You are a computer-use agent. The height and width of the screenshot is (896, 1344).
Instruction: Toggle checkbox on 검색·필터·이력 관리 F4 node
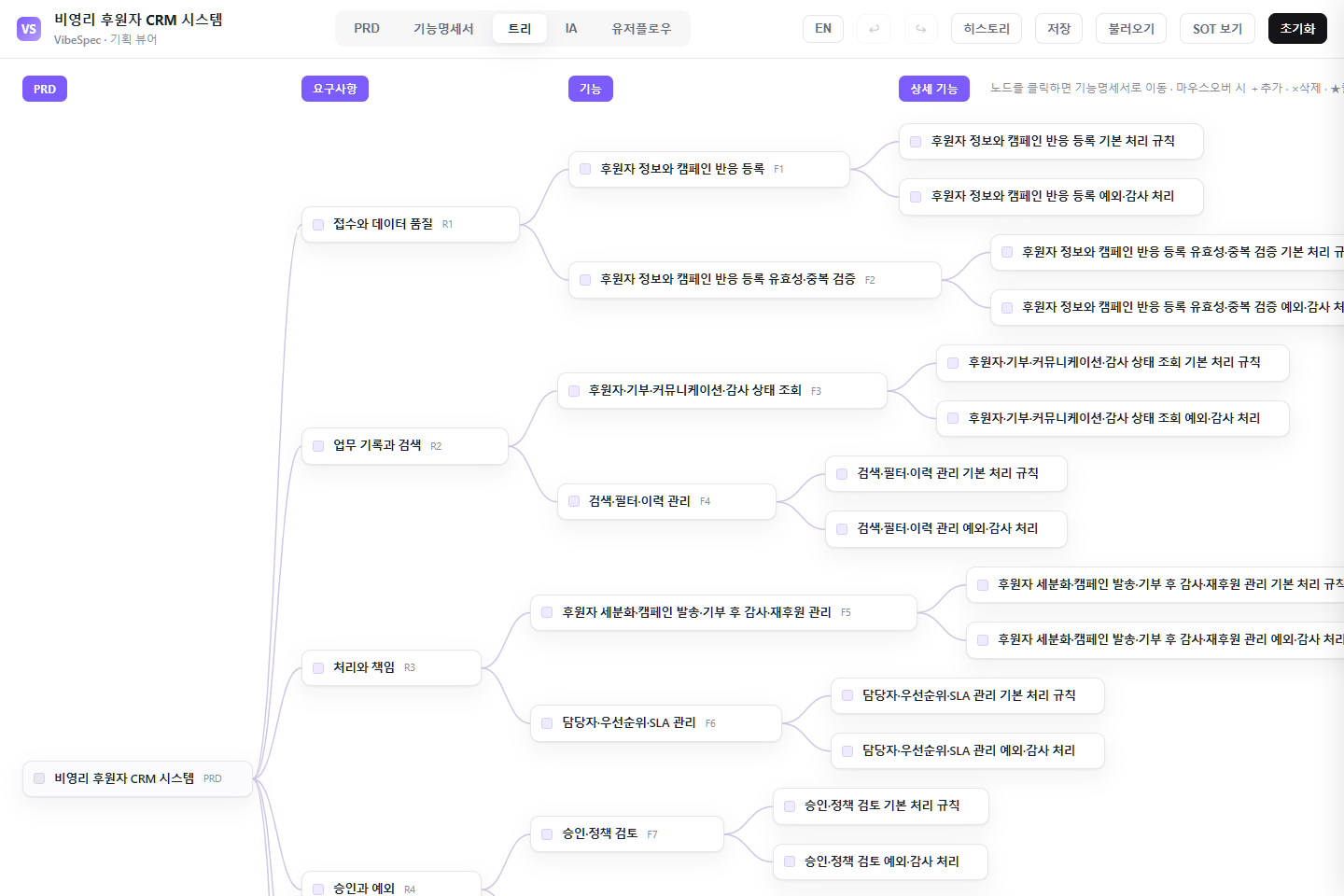(x=574, y=501)
